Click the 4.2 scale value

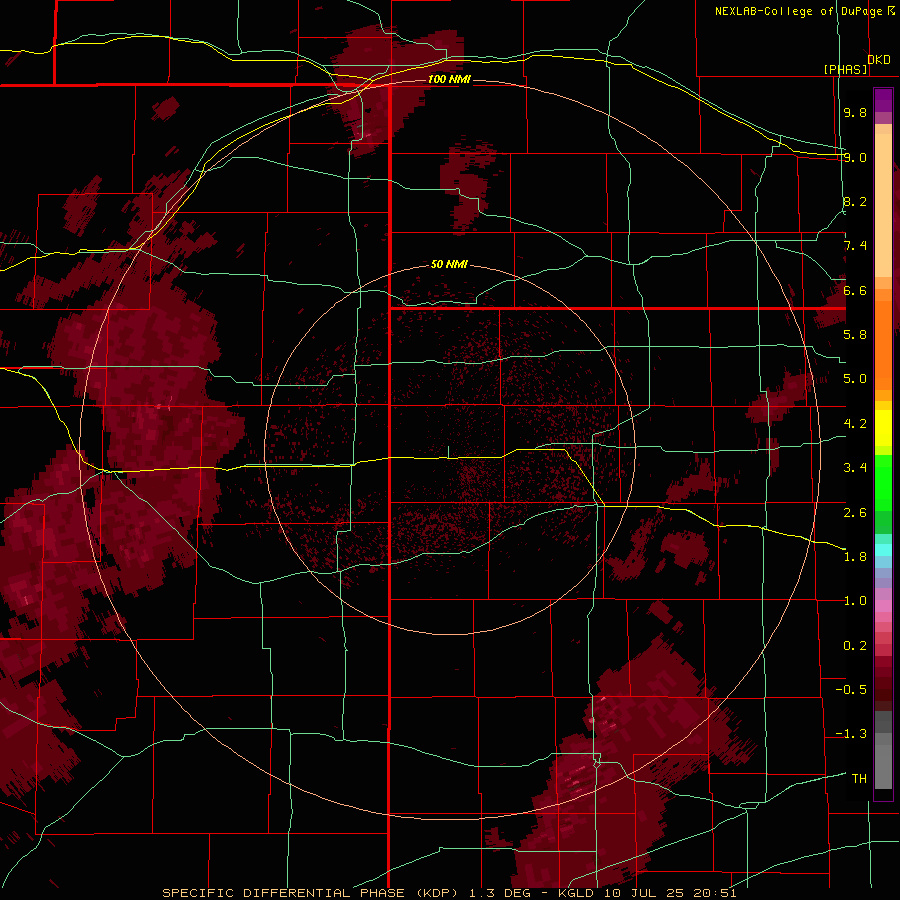855,424
